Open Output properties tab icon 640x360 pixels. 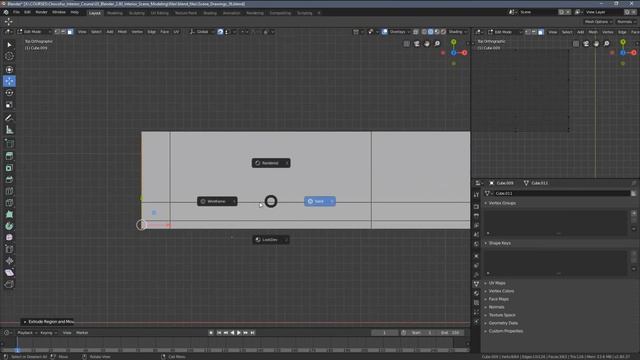coord(476,216)
